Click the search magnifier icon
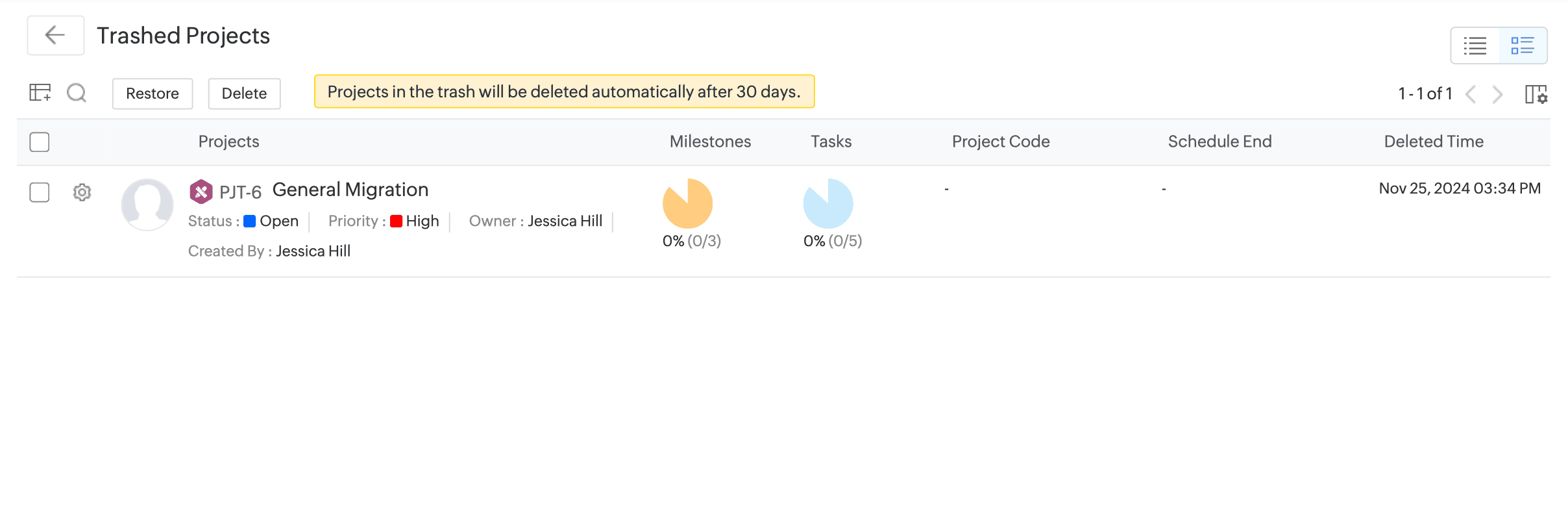1568x513 pixels. [77, 93]
